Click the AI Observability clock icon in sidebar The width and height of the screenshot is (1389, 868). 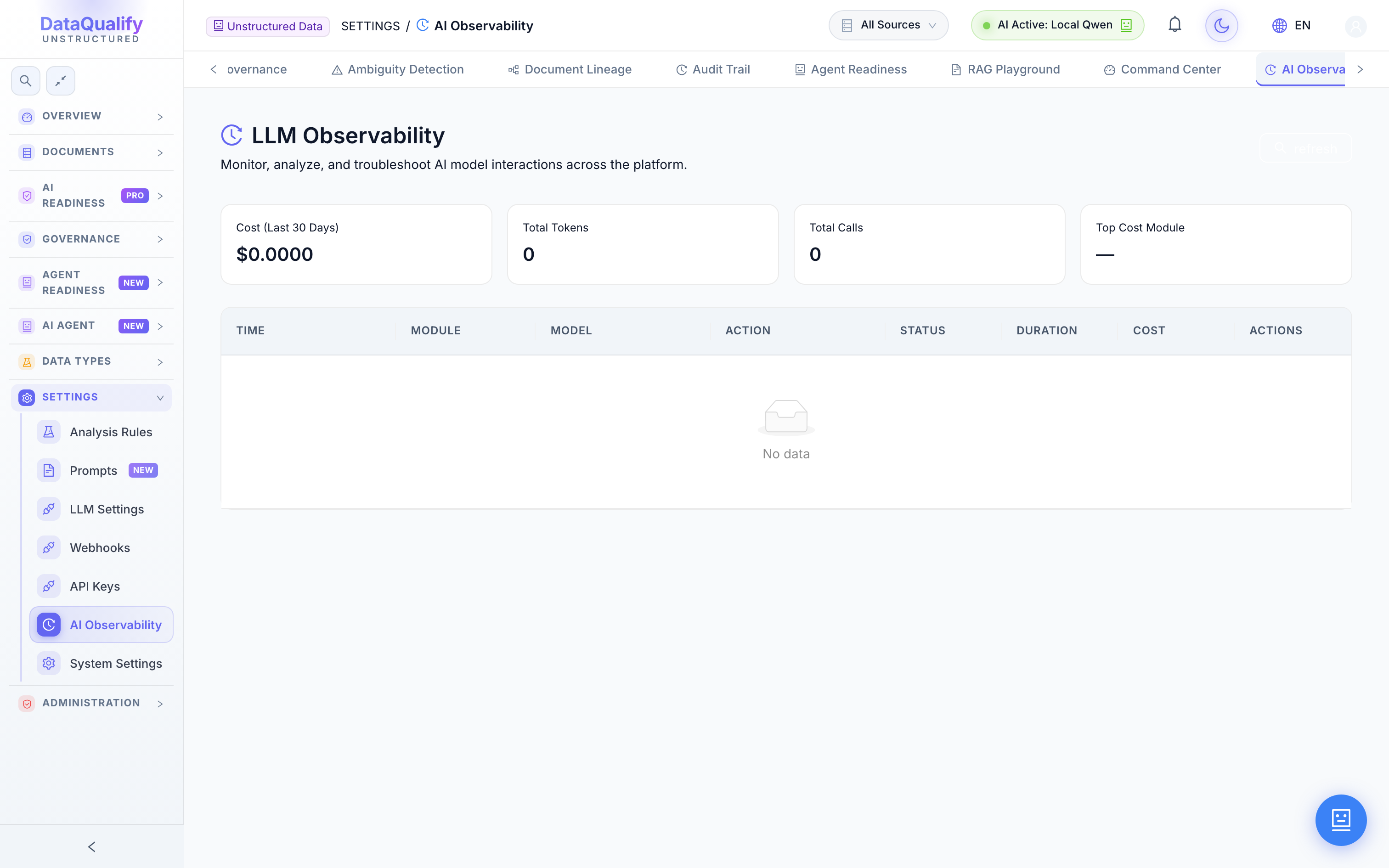coord(49,625)
